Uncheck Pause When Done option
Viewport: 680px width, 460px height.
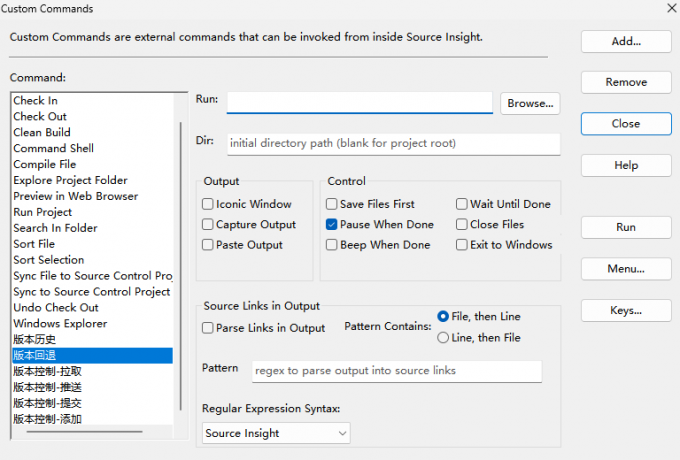tap(332, 225)
